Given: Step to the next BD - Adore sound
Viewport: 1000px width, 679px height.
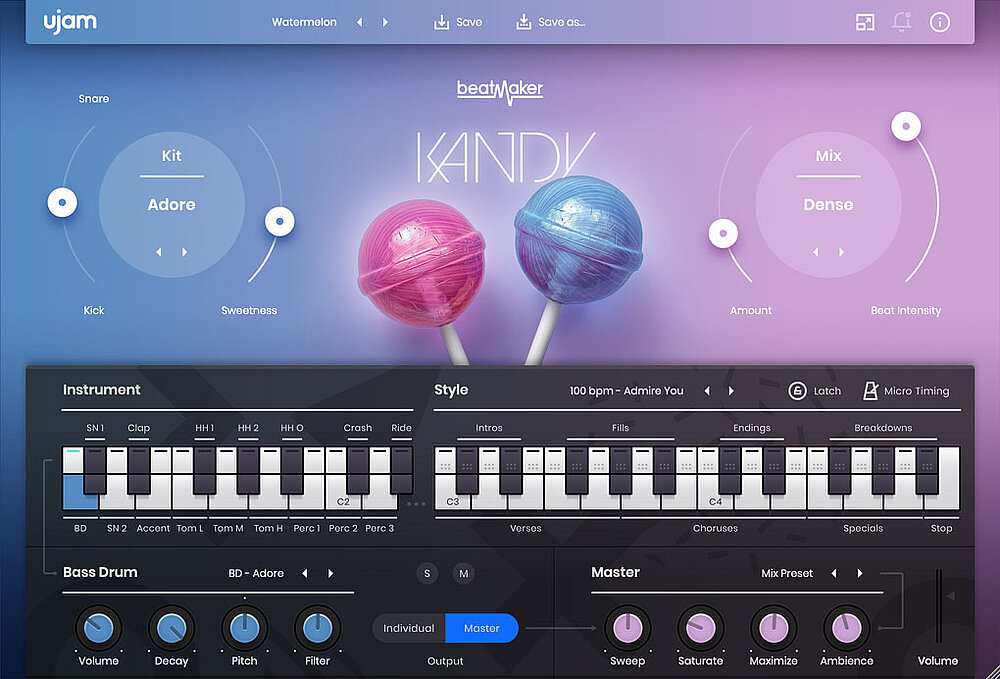Looking at the screenshot, I should click(x=331, y=573).
